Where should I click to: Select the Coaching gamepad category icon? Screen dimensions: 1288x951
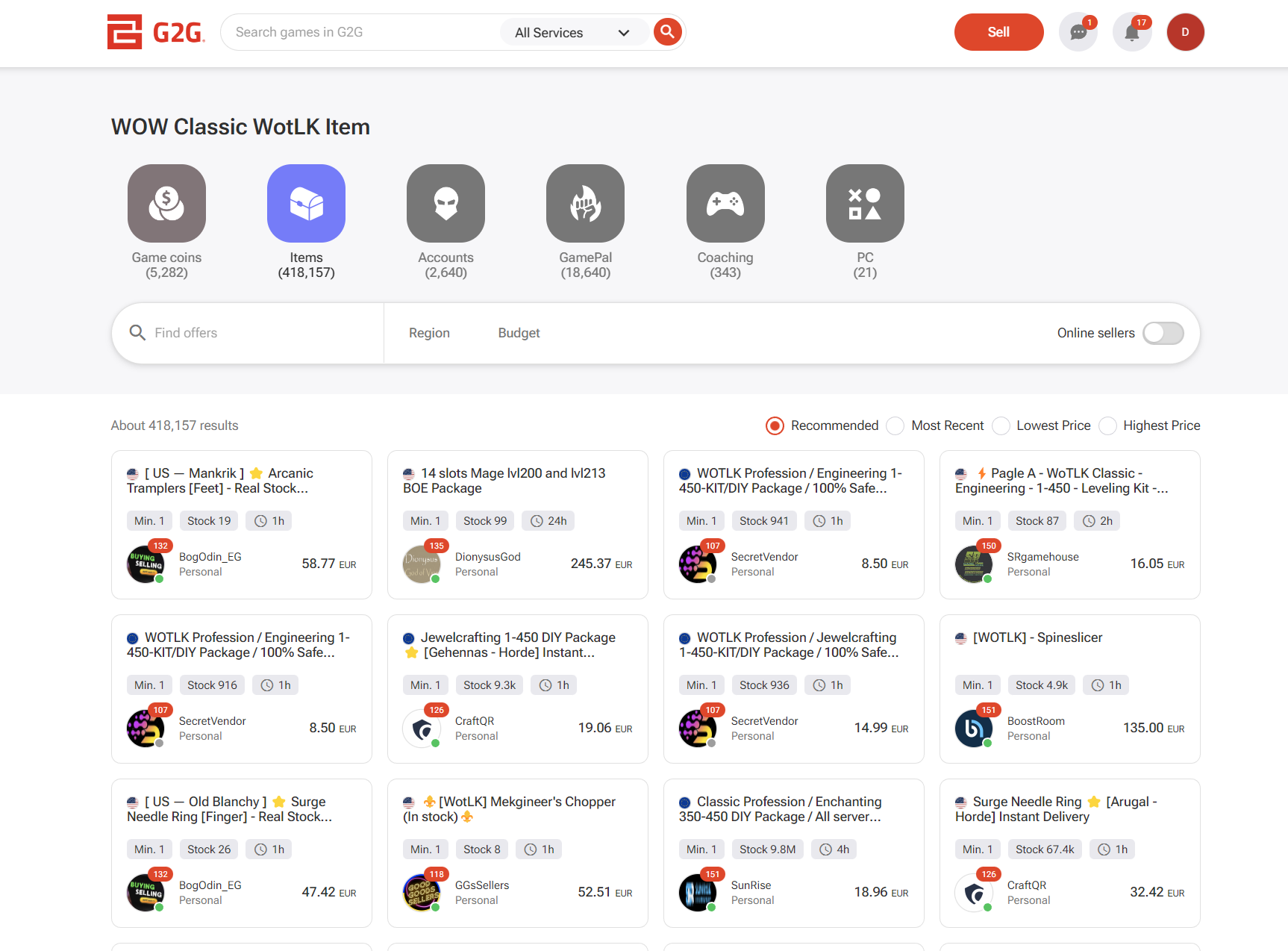tap(725, 203)
